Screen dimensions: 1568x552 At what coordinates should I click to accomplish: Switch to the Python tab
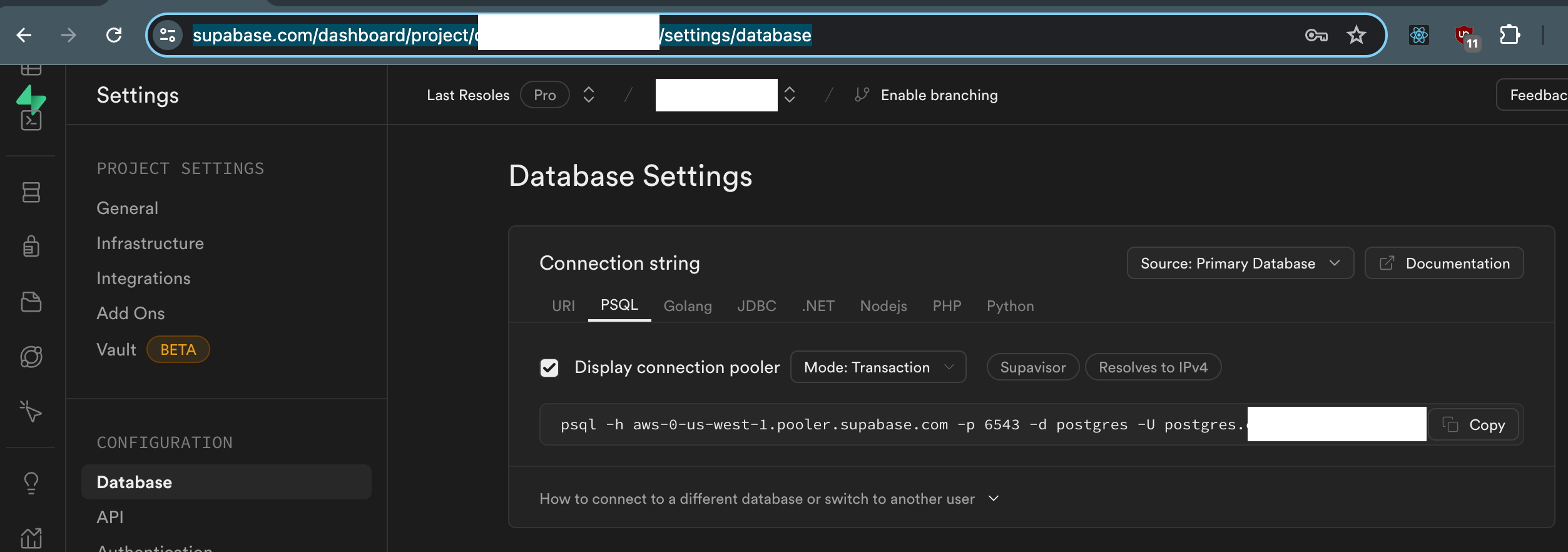[x=1010, y=306]
